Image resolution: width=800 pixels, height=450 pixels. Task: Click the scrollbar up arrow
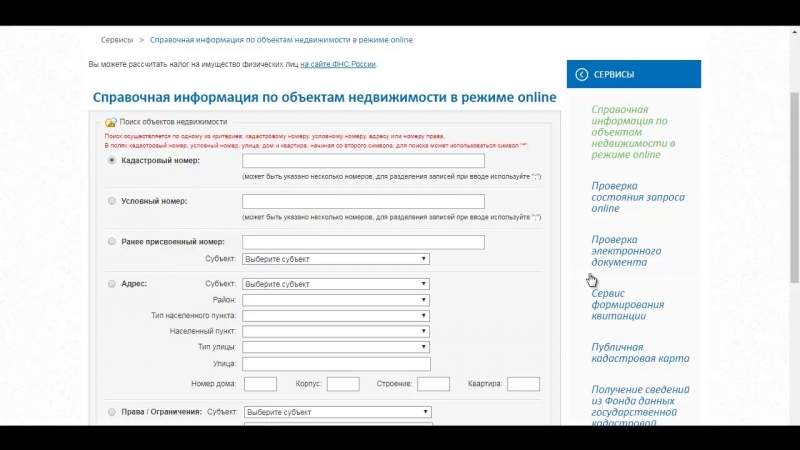[794, 32]
